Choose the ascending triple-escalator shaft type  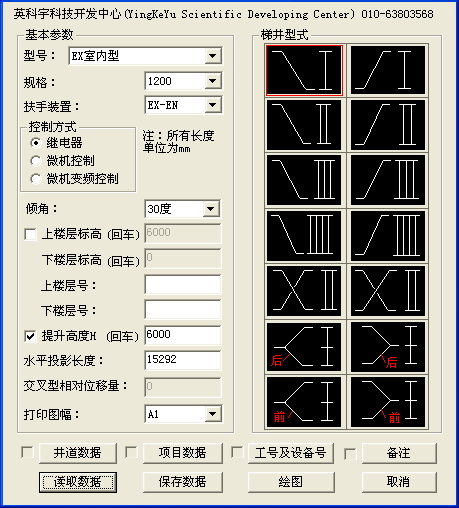[388, 180]
